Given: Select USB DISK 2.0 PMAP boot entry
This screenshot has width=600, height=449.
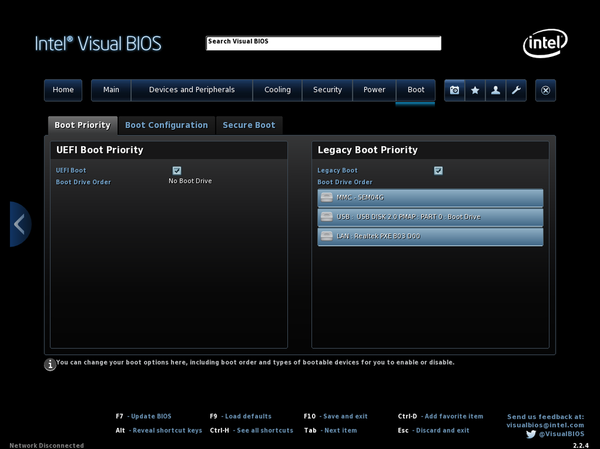Looking at the screenshot, I should [430, 217].
